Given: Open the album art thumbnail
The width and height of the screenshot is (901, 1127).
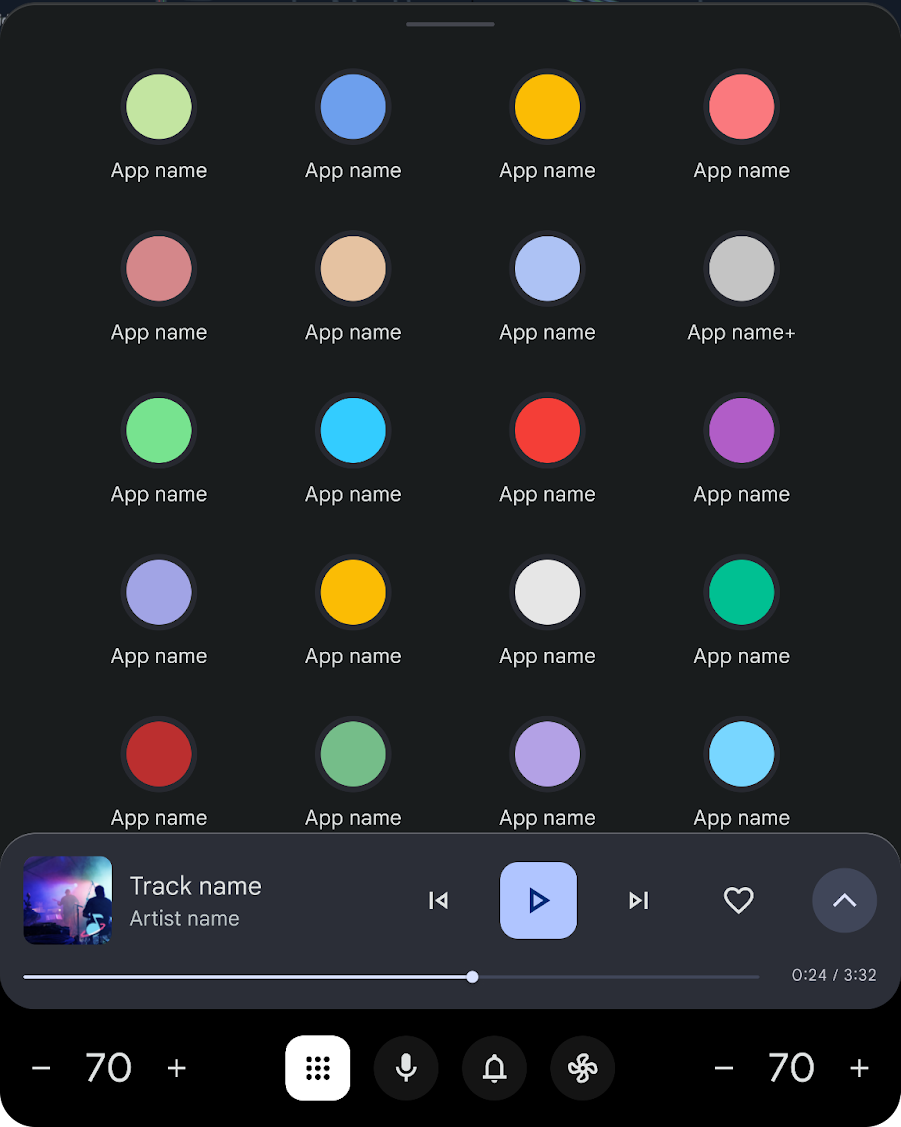Looking at the screenshot, I should tap(67, 900).
